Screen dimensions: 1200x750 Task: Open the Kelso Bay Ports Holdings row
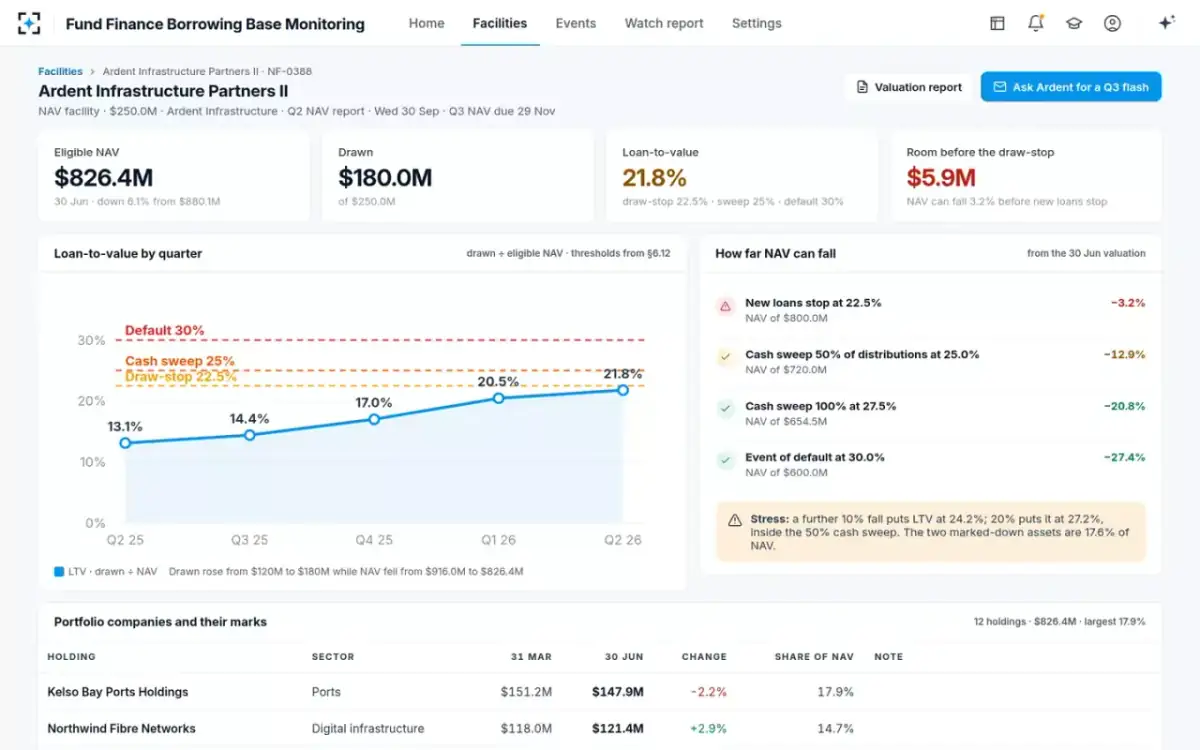click(600, 692)
